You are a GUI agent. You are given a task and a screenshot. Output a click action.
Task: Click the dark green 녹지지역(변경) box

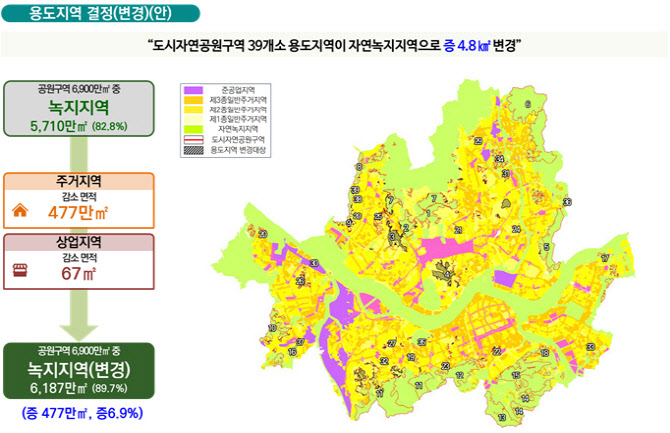point(78,371)
